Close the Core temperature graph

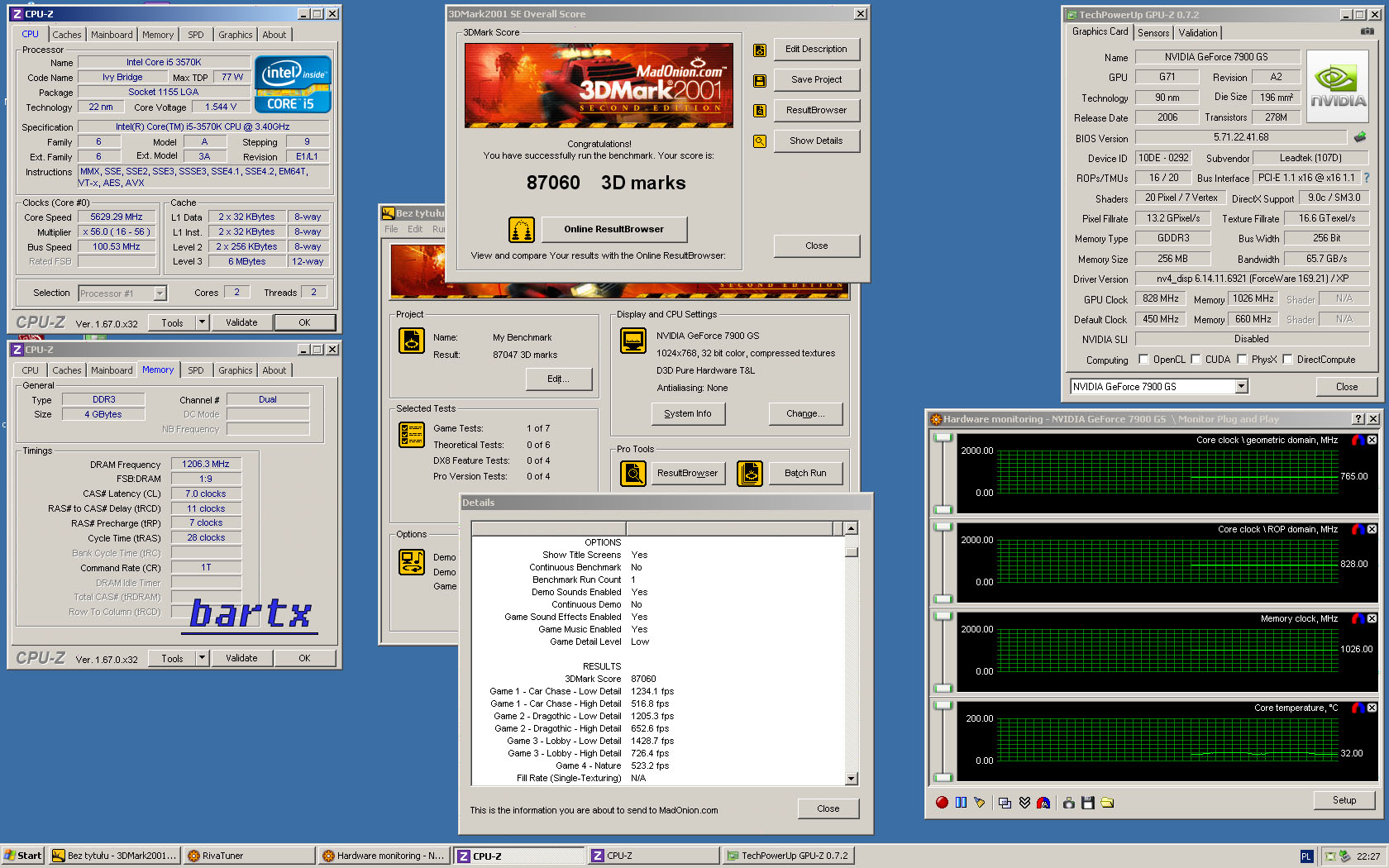[x=1372, y=708]
